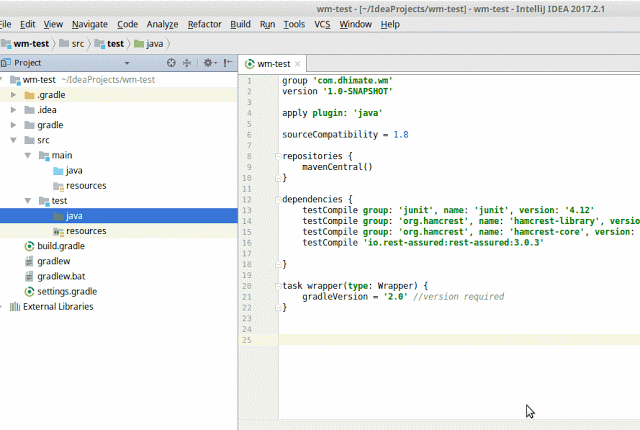Expand the .idea folder
The width and height of the screenshot is (640, 430).
coord(13,110)
